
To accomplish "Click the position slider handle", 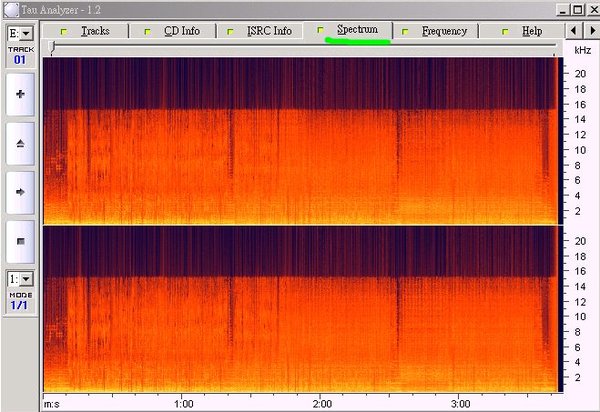I will (52, 47).
